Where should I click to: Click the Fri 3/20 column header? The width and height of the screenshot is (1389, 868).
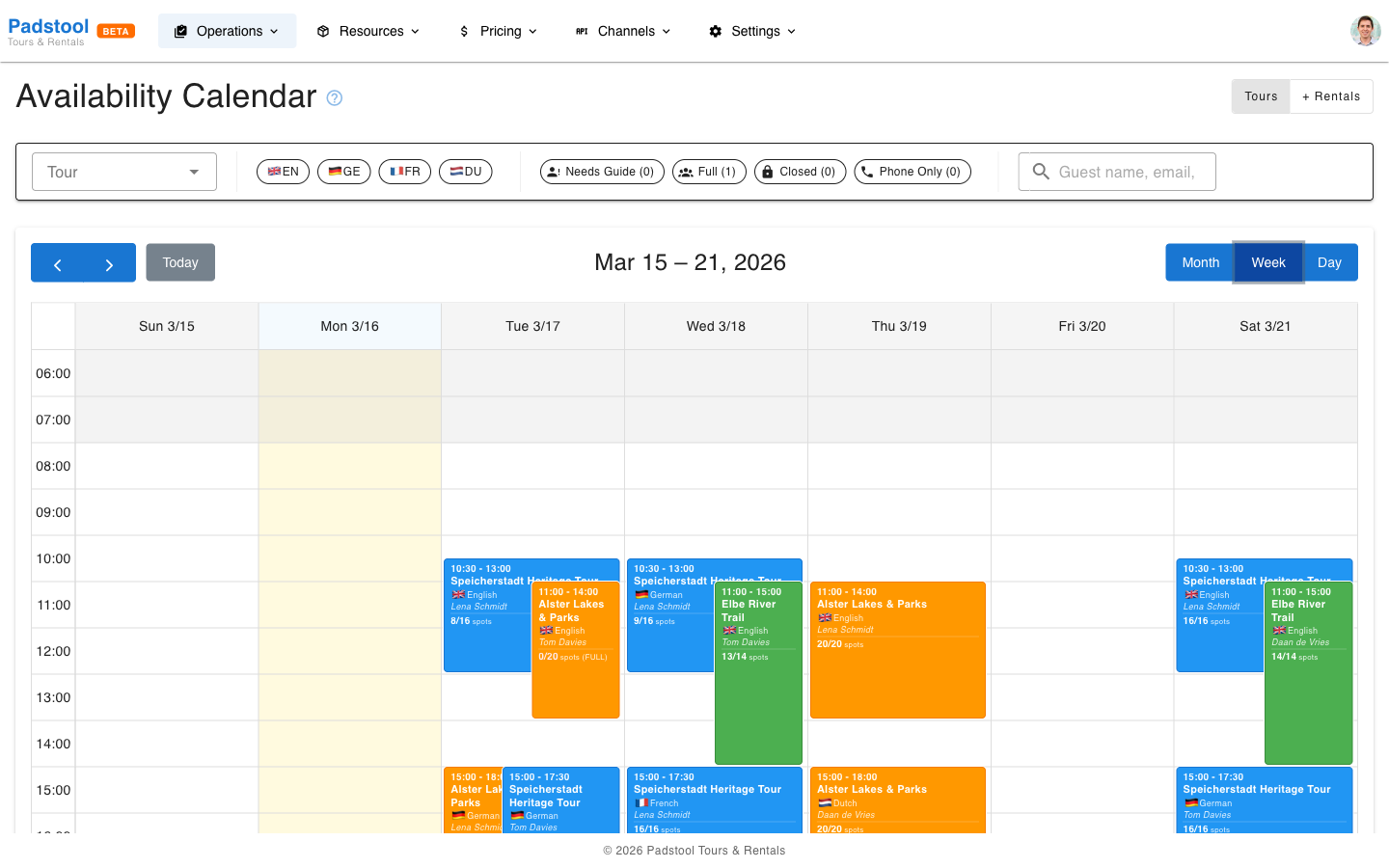click(x=1082, y=326)
